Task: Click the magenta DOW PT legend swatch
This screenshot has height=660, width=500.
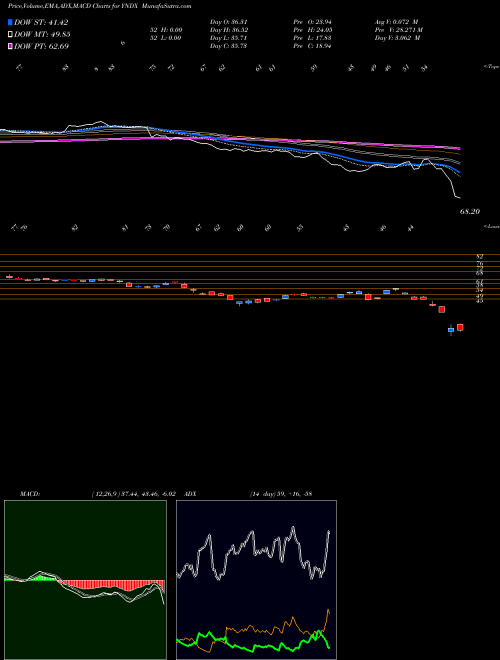Action: point(10,46)
